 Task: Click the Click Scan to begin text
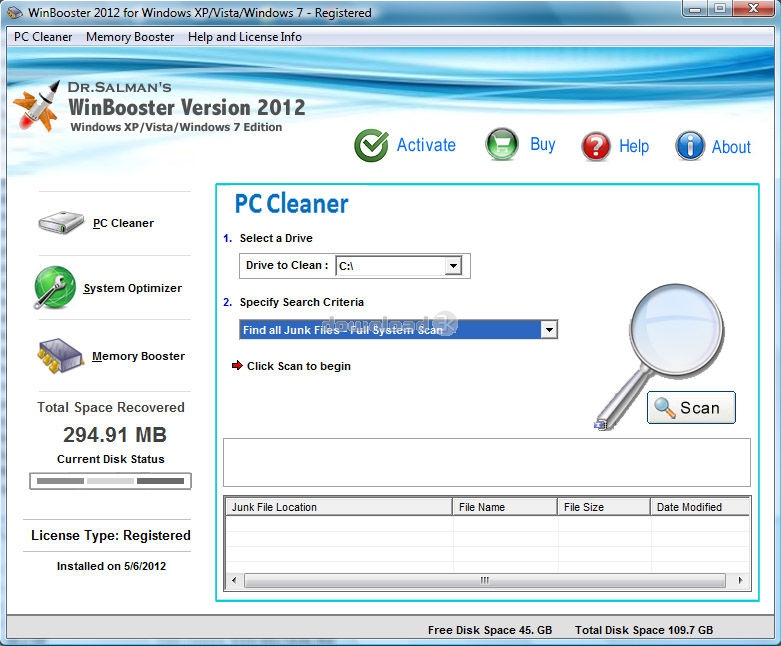tap(299, 366)
